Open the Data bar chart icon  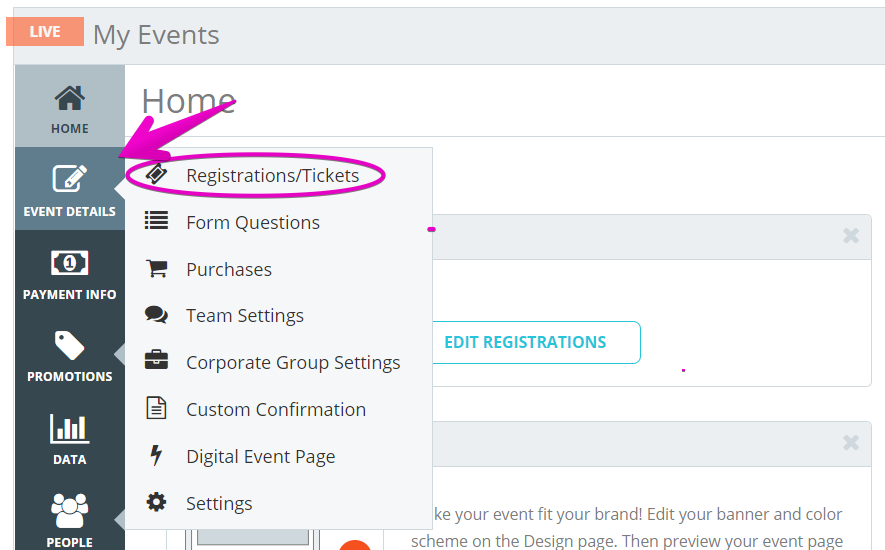coord(69,428)
